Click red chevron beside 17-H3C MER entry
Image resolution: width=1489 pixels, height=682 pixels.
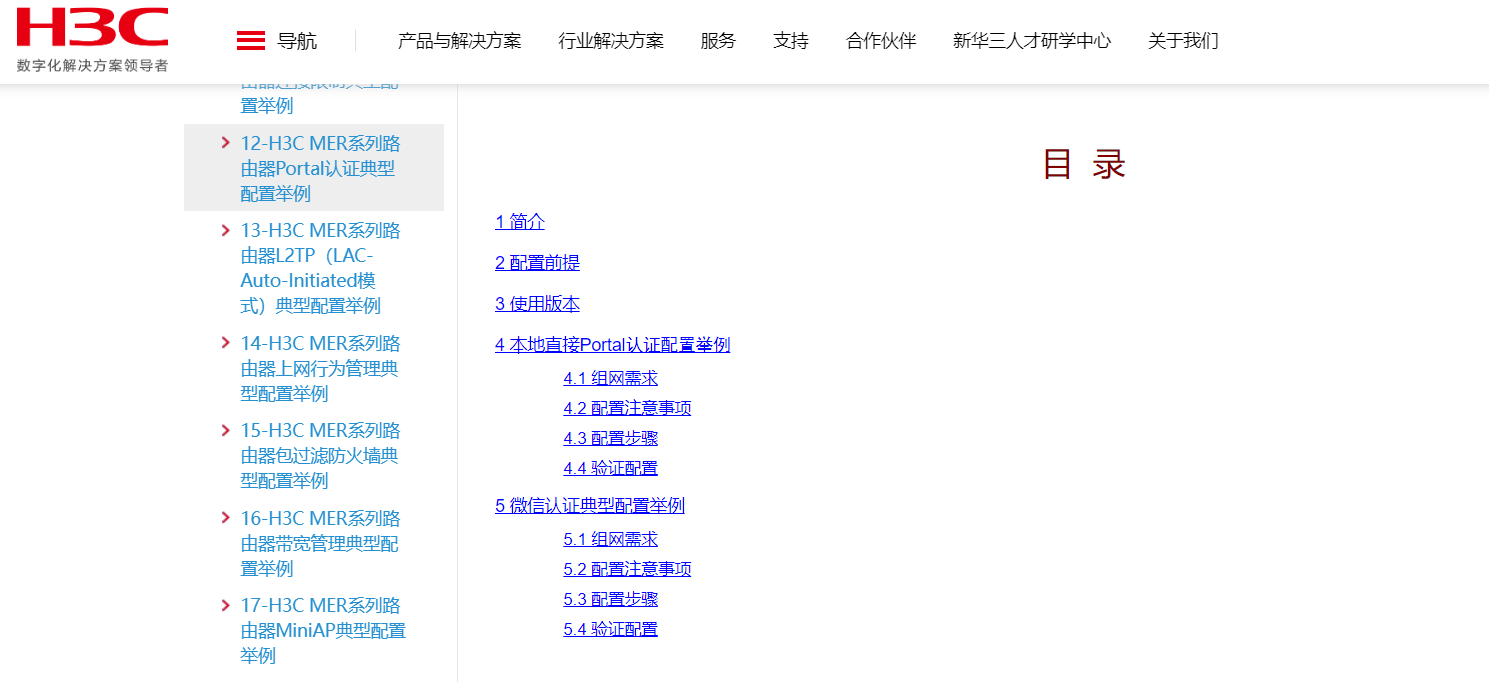(226, 605)
